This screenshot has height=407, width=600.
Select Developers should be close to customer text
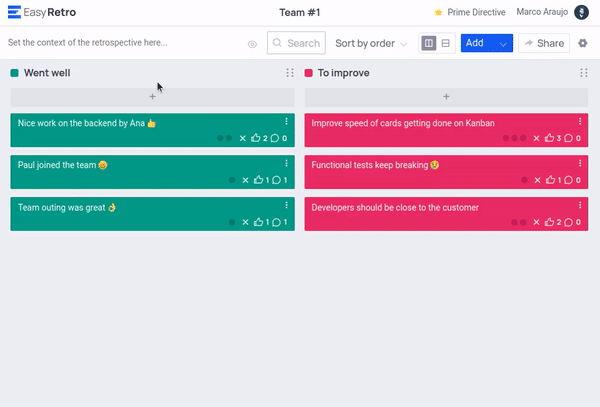[x=395, y=208]
